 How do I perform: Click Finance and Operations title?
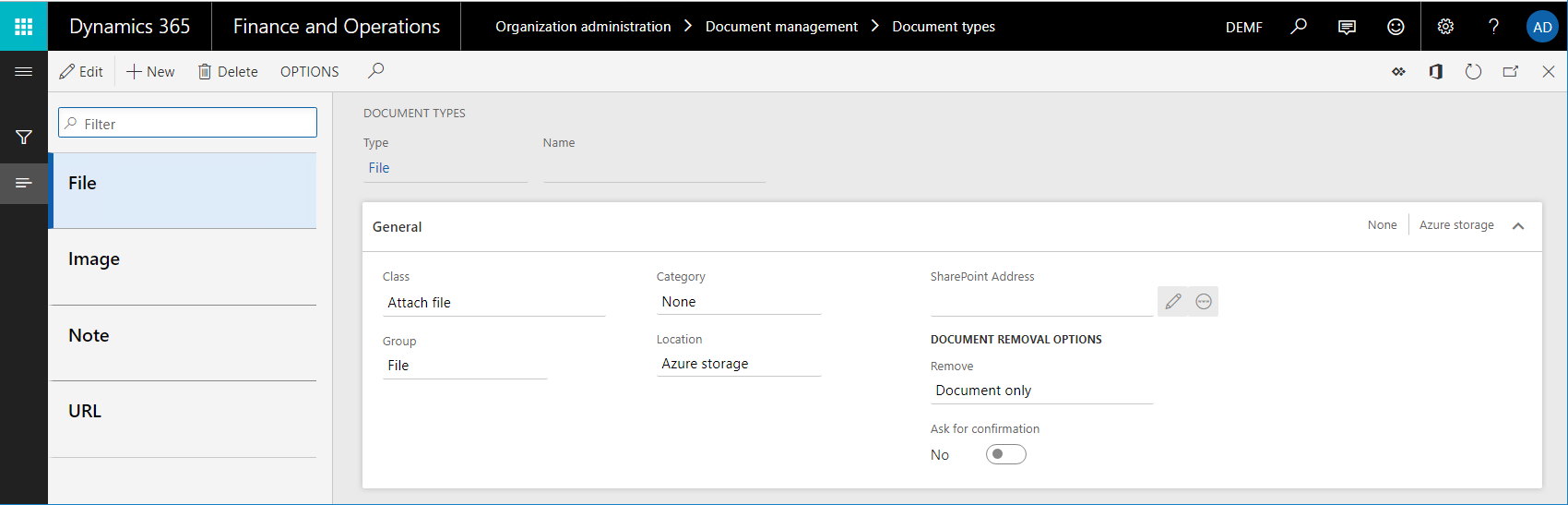click(x=337, y=27)
